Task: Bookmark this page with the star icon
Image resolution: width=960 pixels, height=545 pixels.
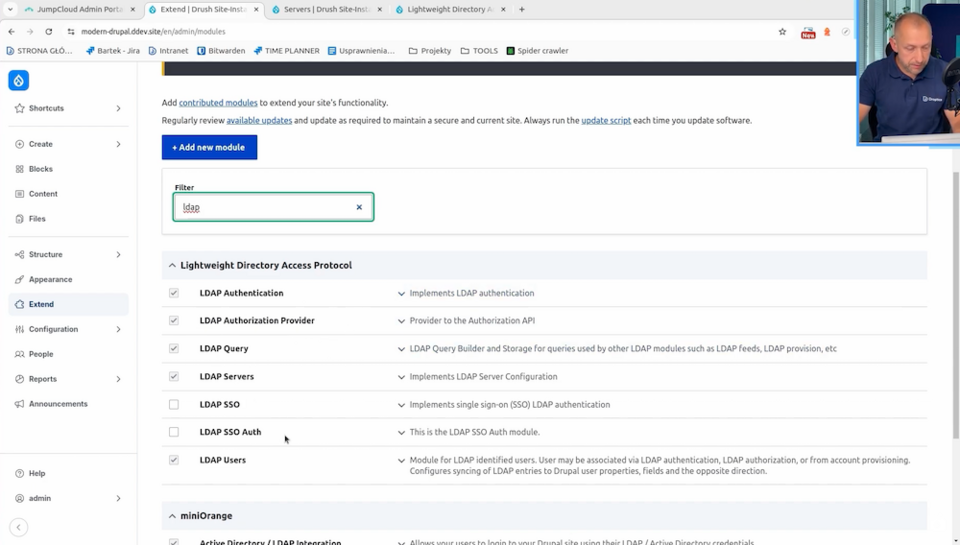Action: click(782, 32)
